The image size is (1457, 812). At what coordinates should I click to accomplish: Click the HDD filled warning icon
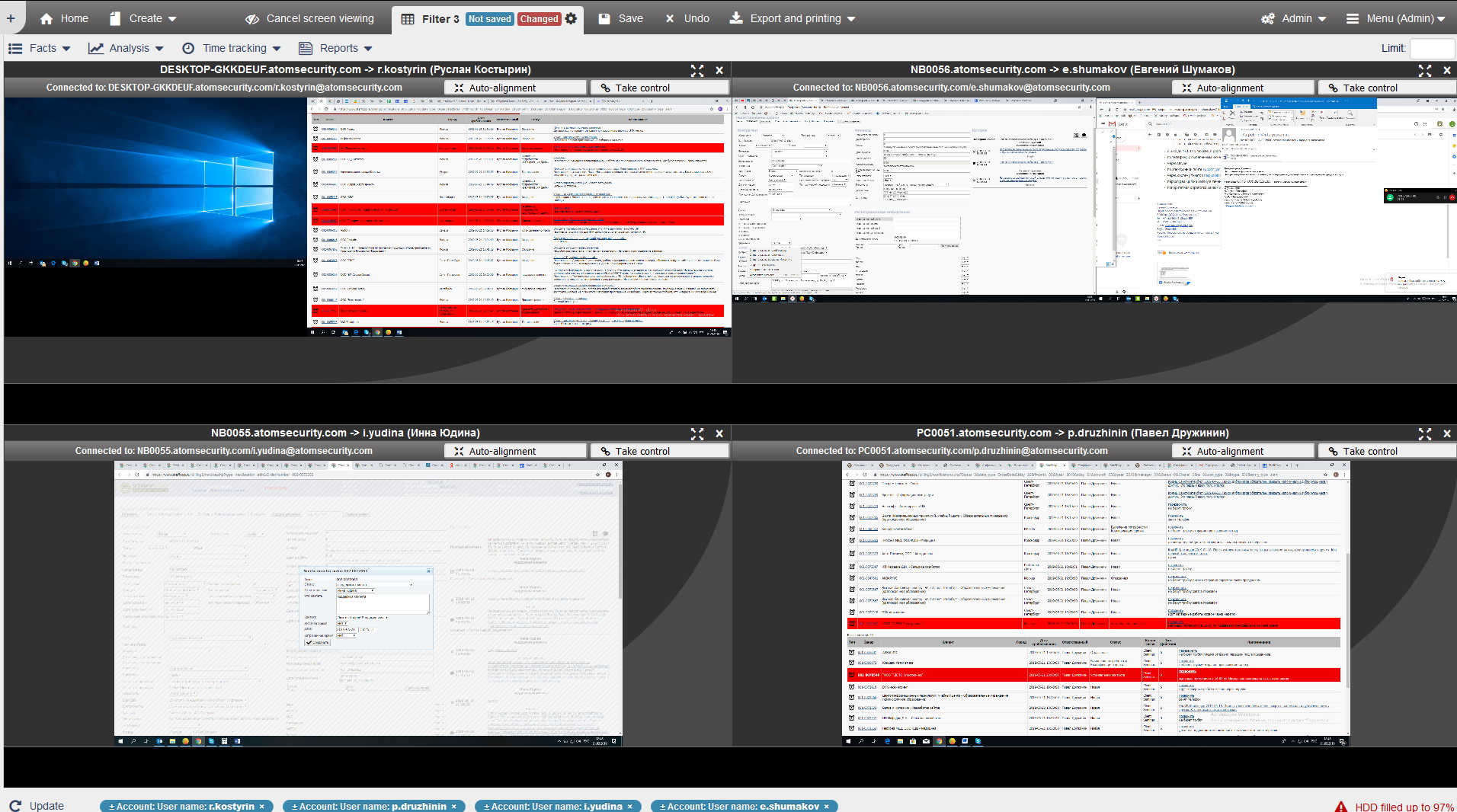[1341, 807]
